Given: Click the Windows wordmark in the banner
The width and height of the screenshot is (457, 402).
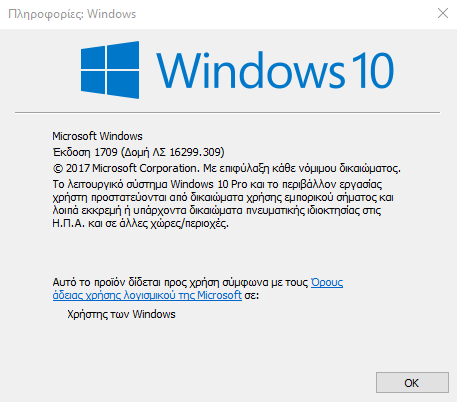Looking at the screenshot, I should pos(250,70).
